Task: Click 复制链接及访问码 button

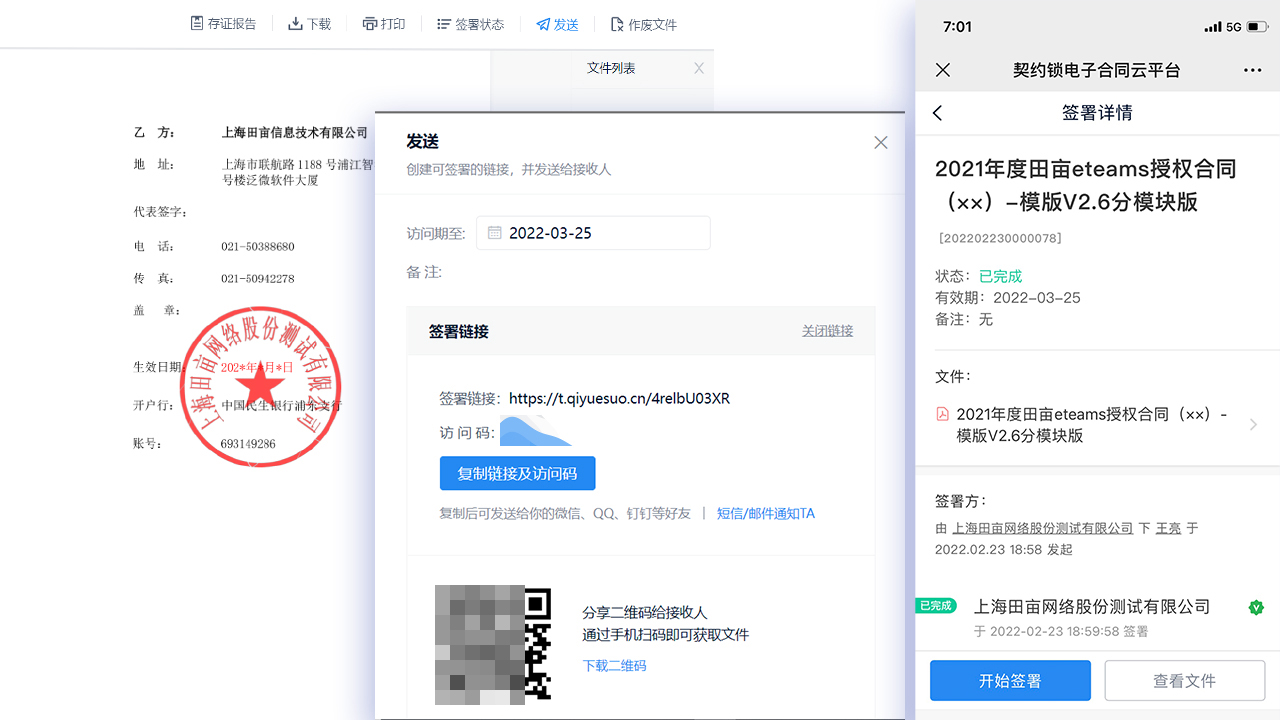Action: 517,473
